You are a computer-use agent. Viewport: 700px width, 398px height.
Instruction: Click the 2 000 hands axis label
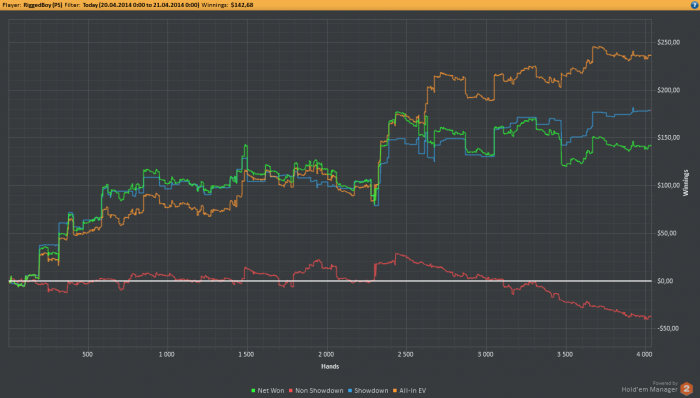(326, 354)
